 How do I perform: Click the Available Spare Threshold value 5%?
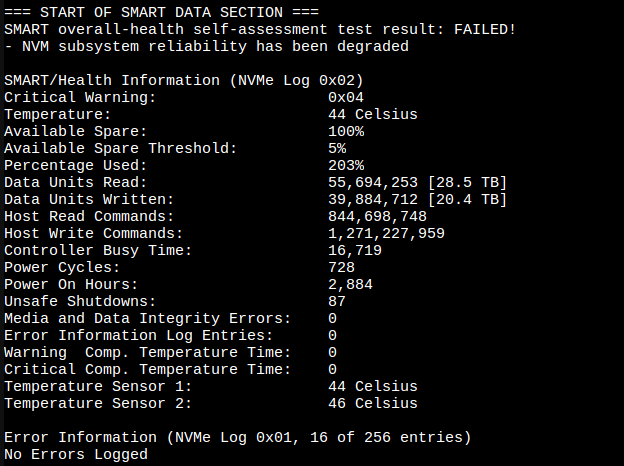[337, 148]
